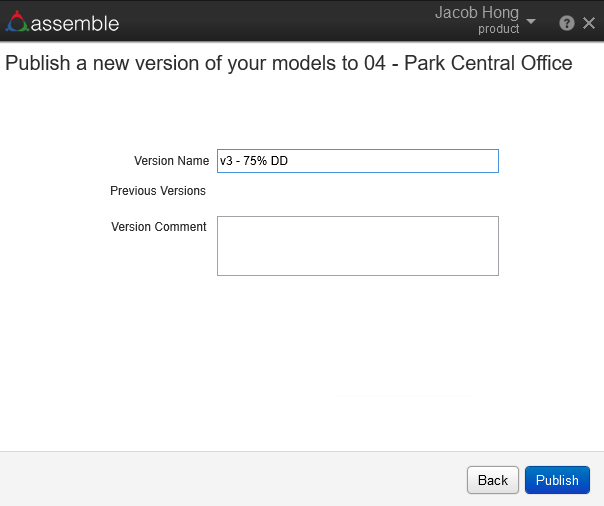The height and width of the screenshot is (506, 604).
Task: Click inside the Version Comment text area
Action: click(357, 245)
